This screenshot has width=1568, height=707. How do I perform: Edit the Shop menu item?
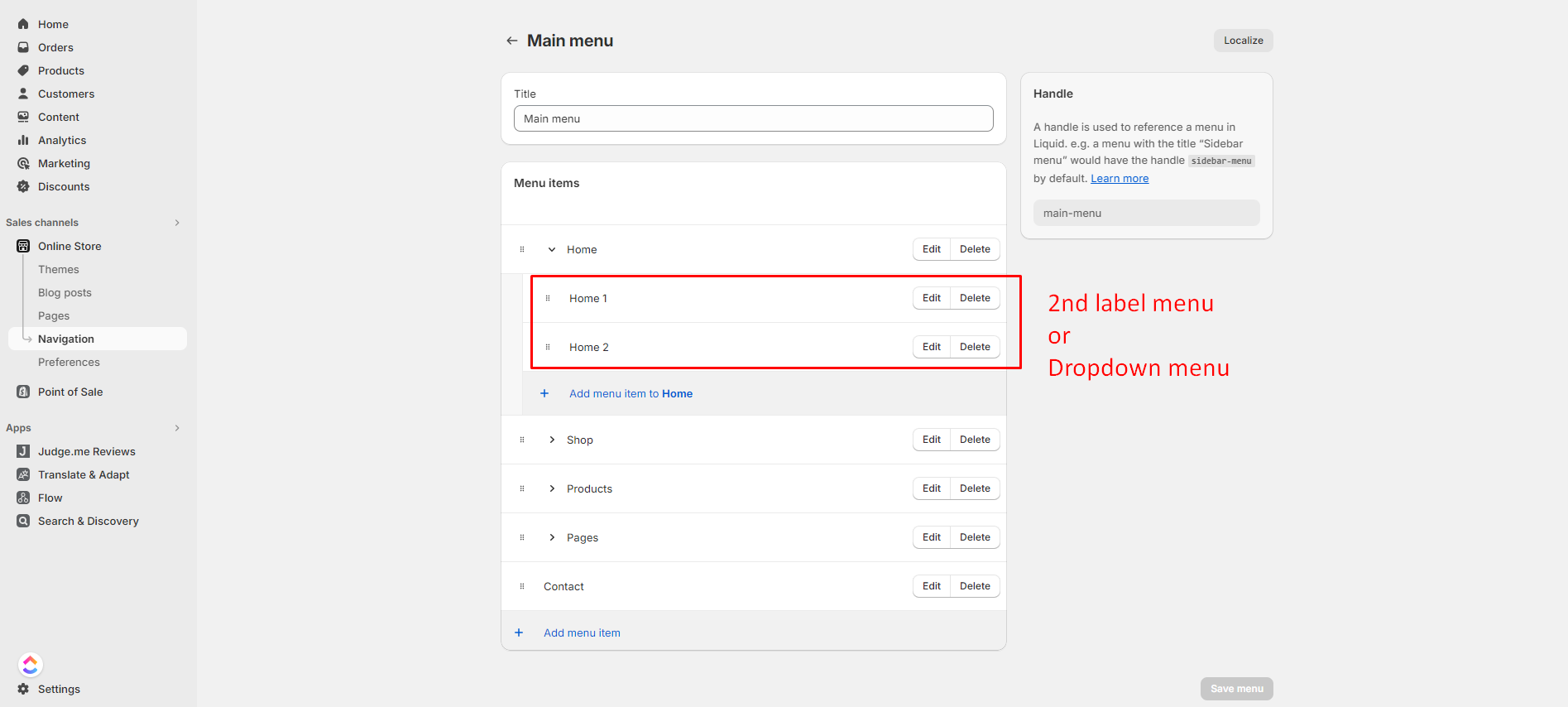coord(932,440)
